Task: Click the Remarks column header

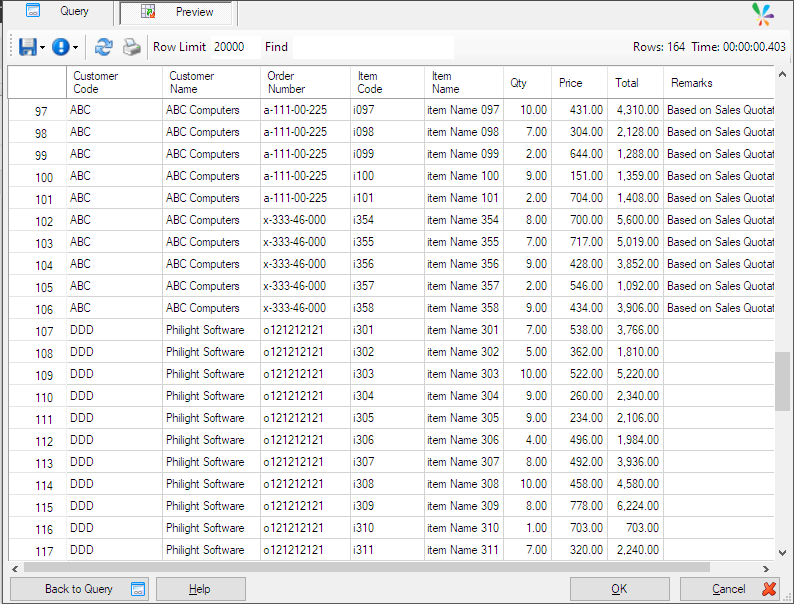Action: pyautogui.click(x=719, y=82)
